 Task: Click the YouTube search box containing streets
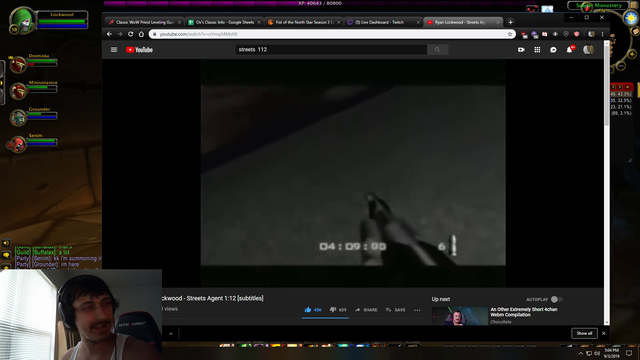[x=331, y=49]
